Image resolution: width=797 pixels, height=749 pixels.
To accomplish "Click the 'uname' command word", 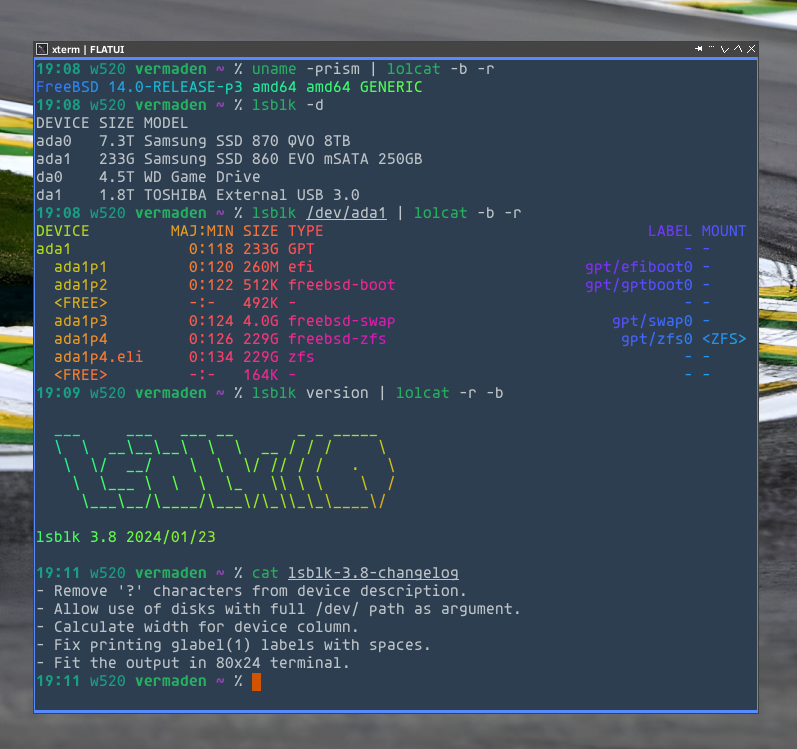I will [x=274, y=69].
